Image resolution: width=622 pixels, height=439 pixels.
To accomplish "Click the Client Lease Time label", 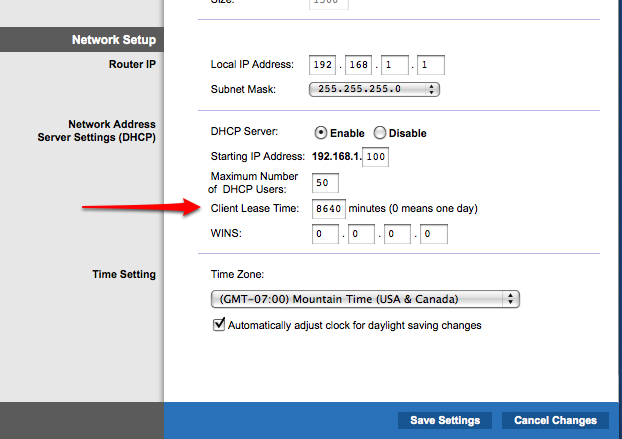I will click(255, 209).
